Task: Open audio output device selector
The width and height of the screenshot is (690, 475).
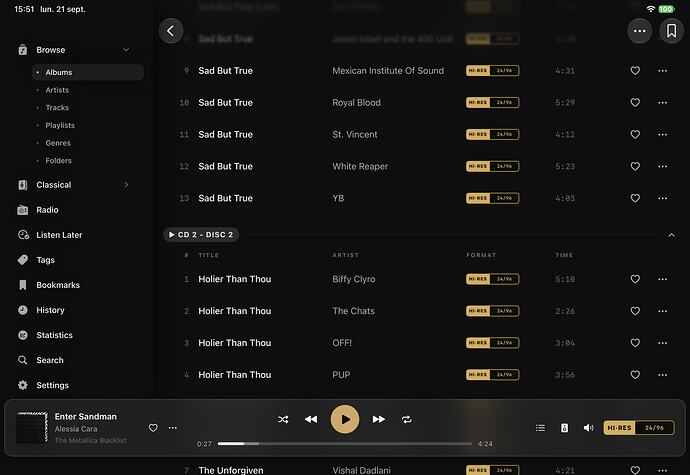Action: pos(564,428)
